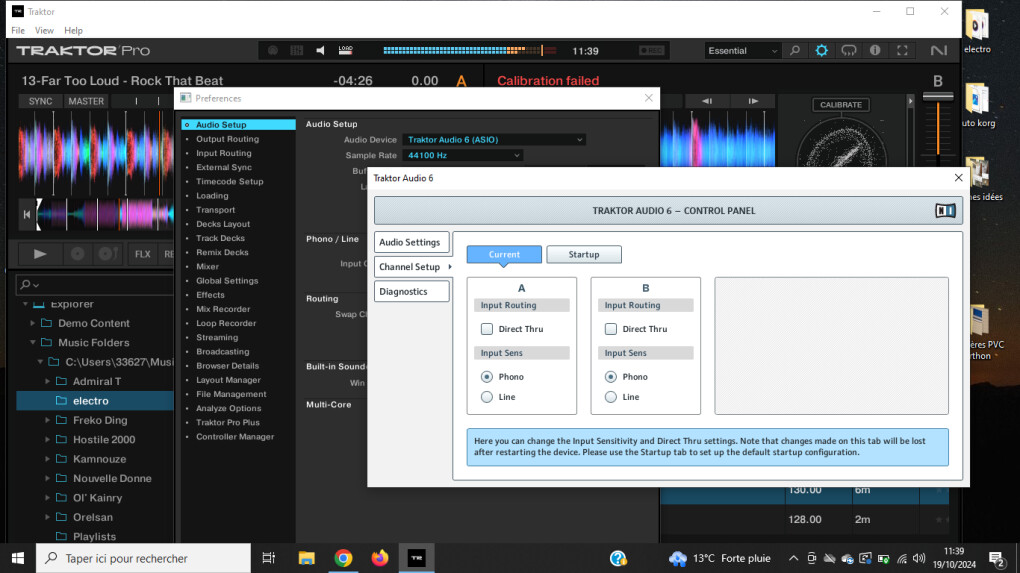
Task: Select Phono input sensitivity for channel A
Action: coord(487,377)
